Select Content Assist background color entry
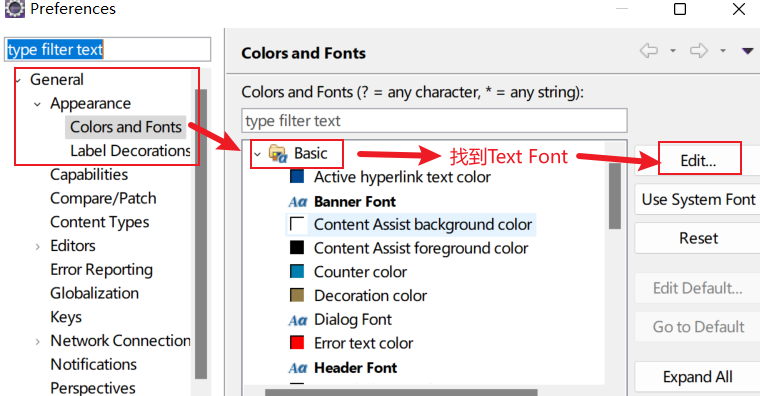Viewport: 760px width, 396px height. (x=423, y=224)
